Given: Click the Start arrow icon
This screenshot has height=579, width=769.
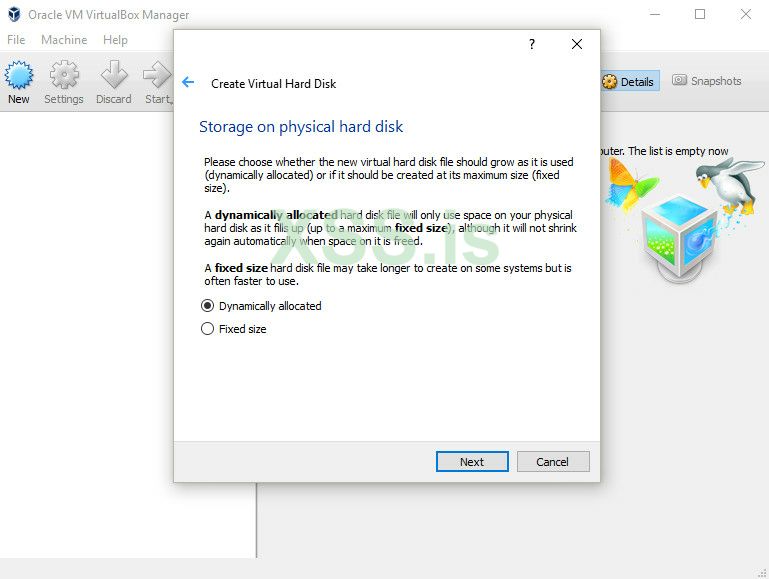Looking at the screenshot, I should 157,76.
